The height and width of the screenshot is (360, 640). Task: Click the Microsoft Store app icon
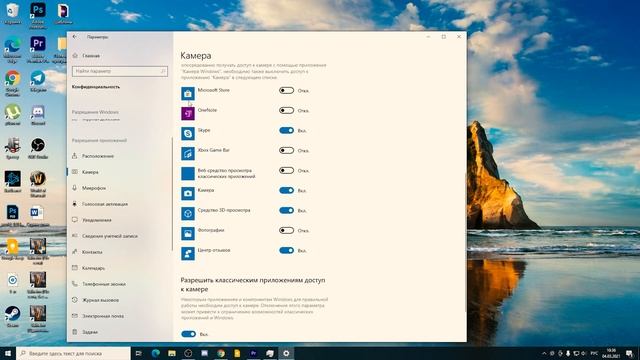[x=188, y=93]
